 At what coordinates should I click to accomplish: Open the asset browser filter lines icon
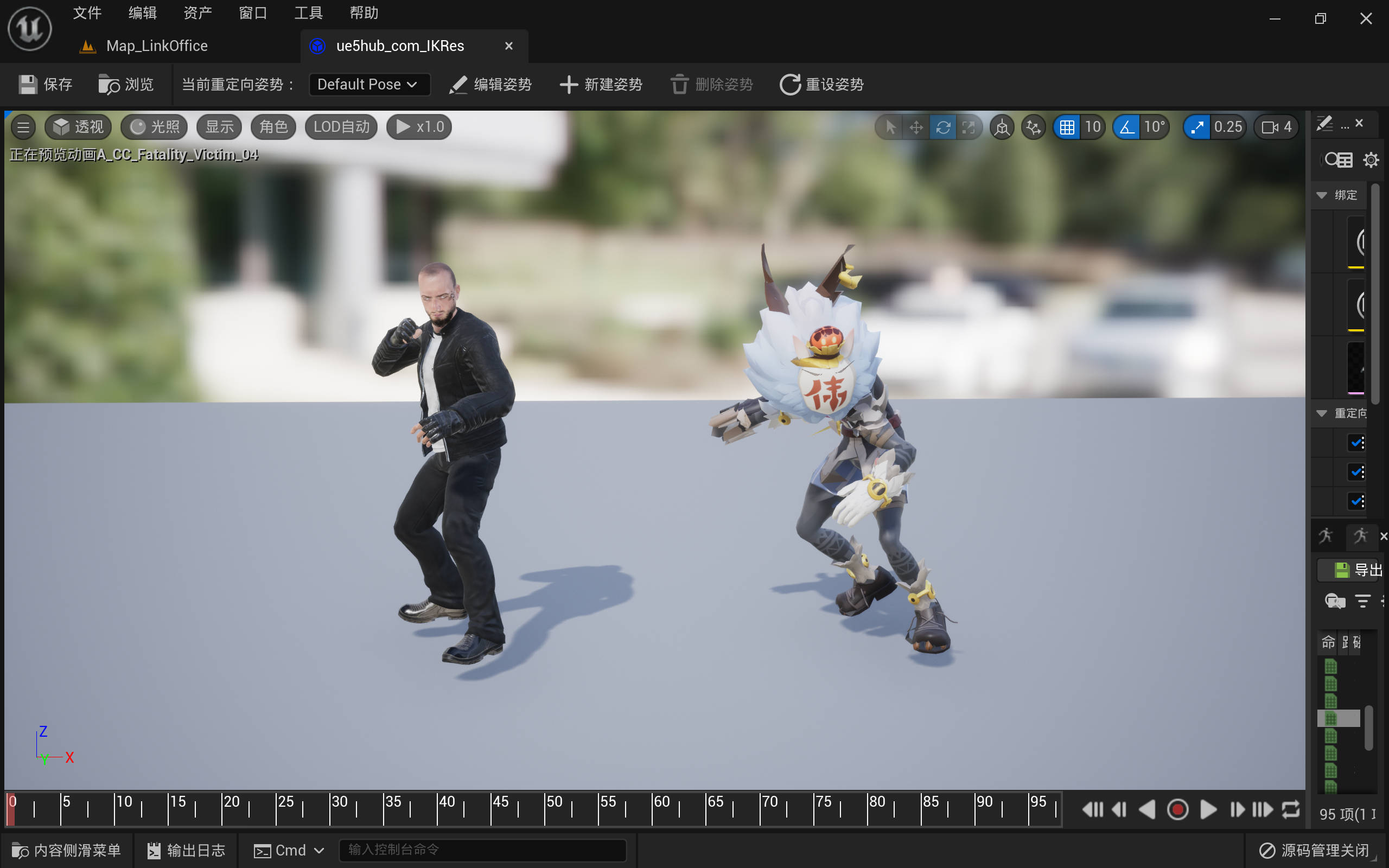pyautogui.click(x=1362, y=601)
